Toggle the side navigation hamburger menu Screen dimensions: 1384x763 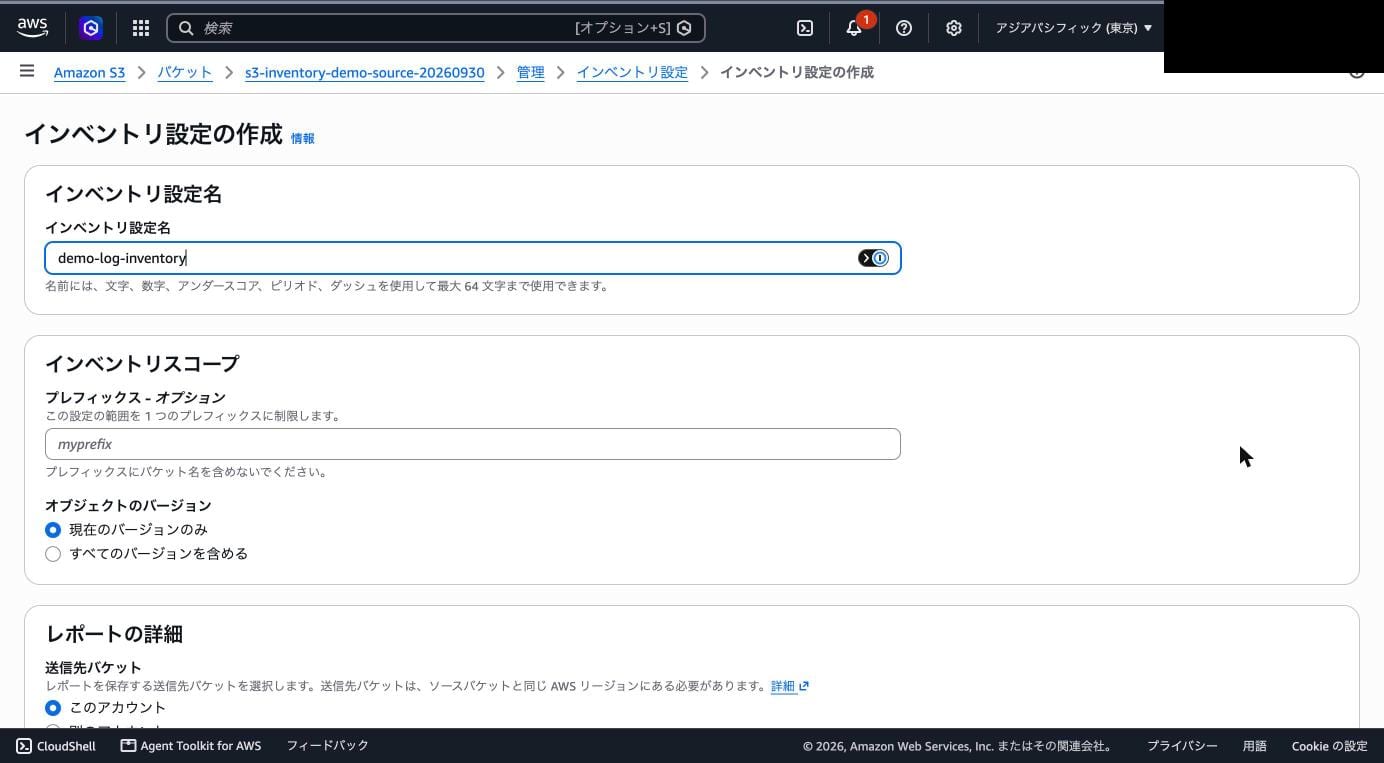[x=27, y=71]
